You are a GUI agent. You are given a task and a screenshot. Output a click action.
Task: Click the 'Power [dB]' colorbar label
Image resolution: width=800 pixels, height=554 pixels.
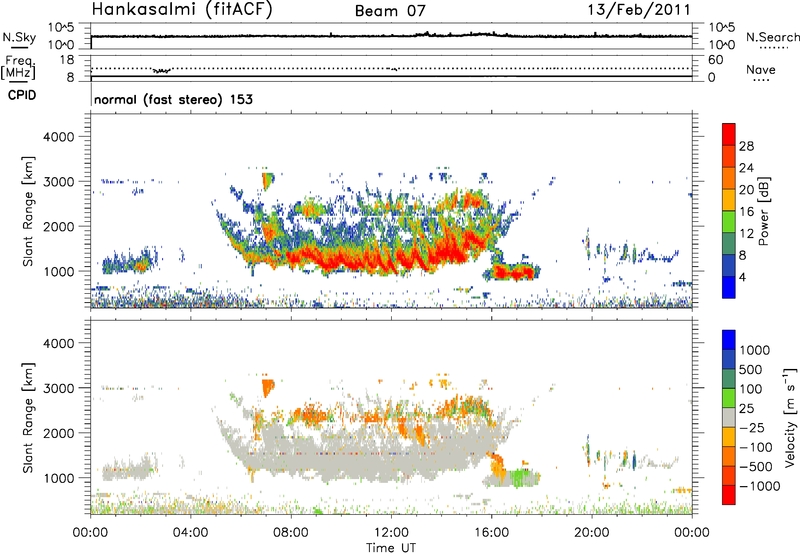[x=762, y=211]
